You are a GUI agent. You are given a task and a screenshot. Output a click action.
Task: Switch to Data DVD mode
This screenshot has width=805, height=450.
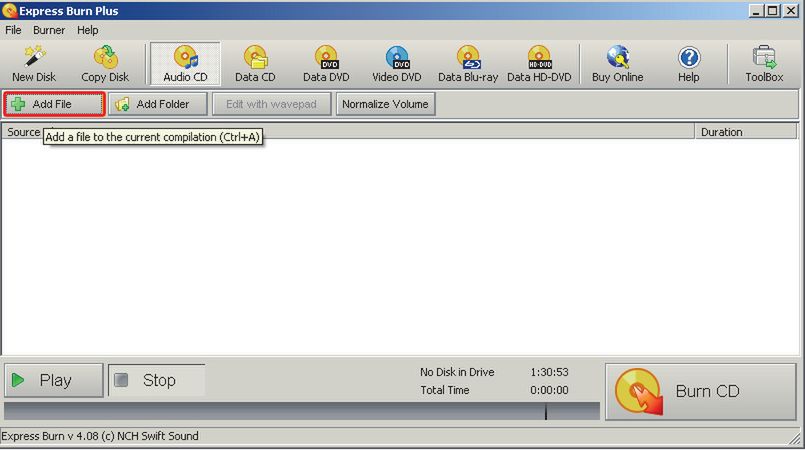click(326, 64)
